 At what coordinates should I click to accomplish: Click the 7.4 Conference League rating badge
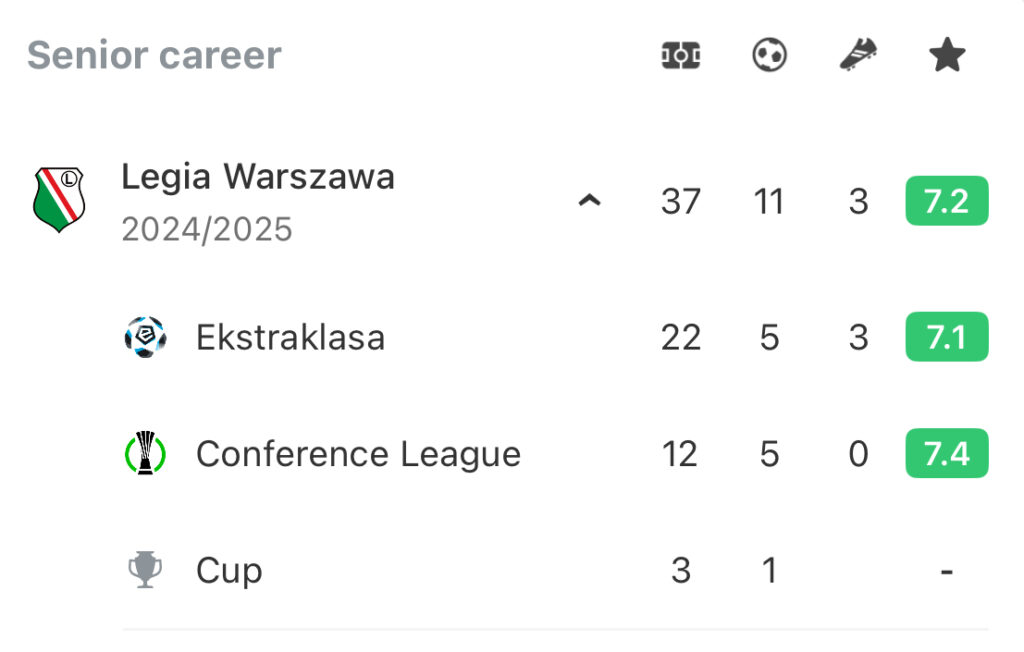click(947, 453)
